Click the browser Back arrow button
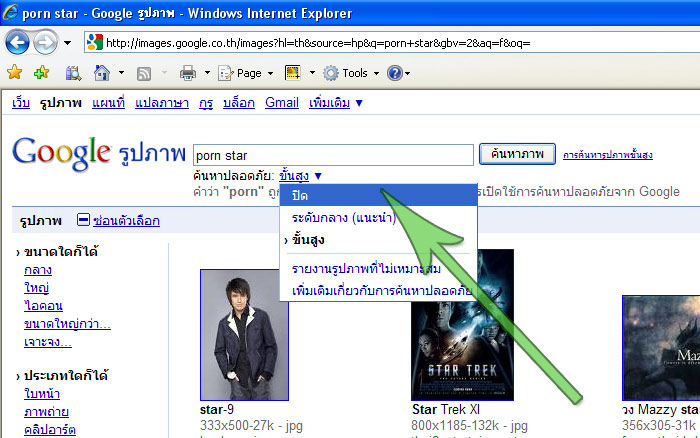This screenshot has width=700, height=438. point(17,43)
